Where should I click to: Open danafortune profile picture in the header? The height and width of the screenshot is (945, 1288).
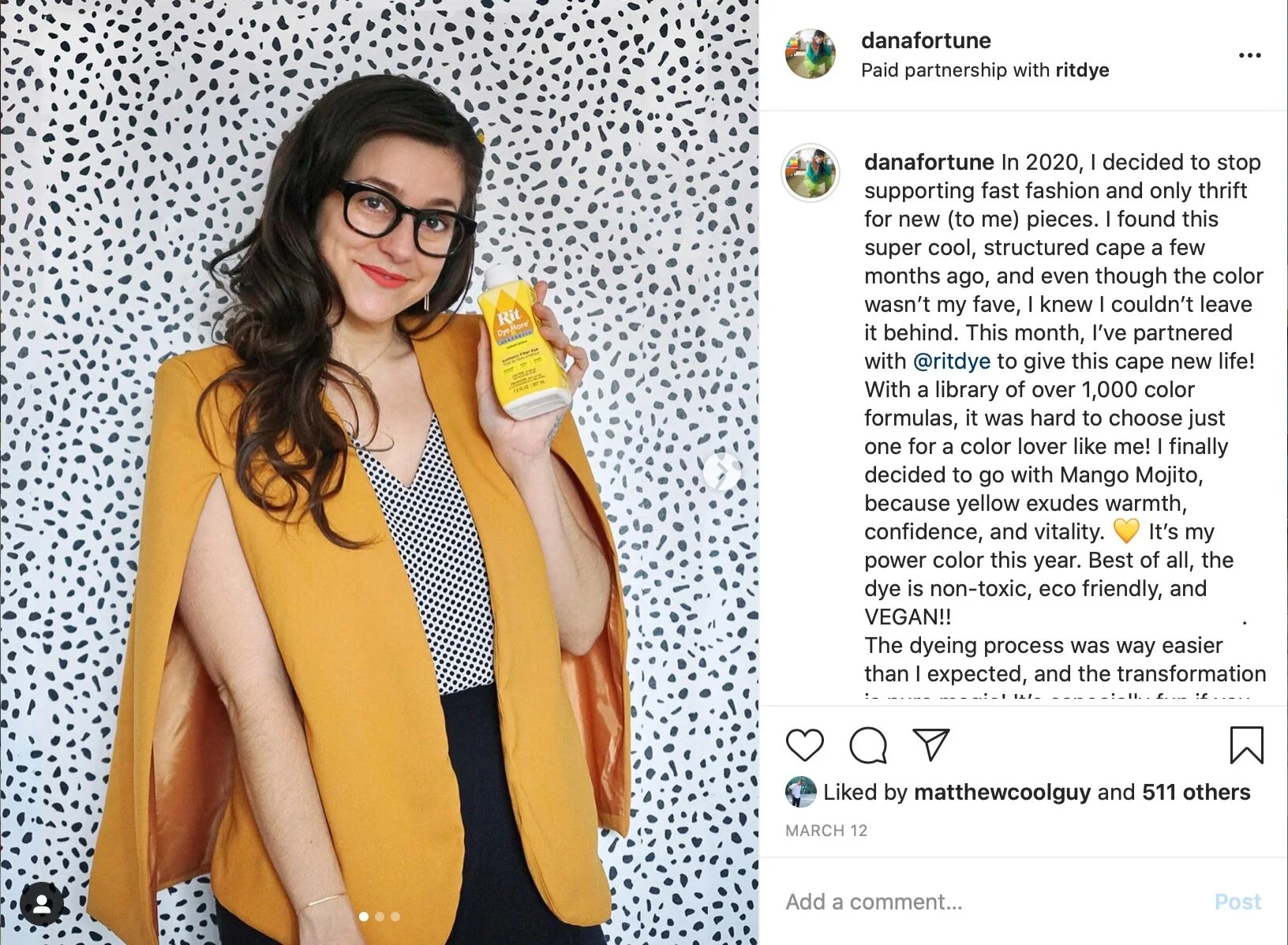811,54
